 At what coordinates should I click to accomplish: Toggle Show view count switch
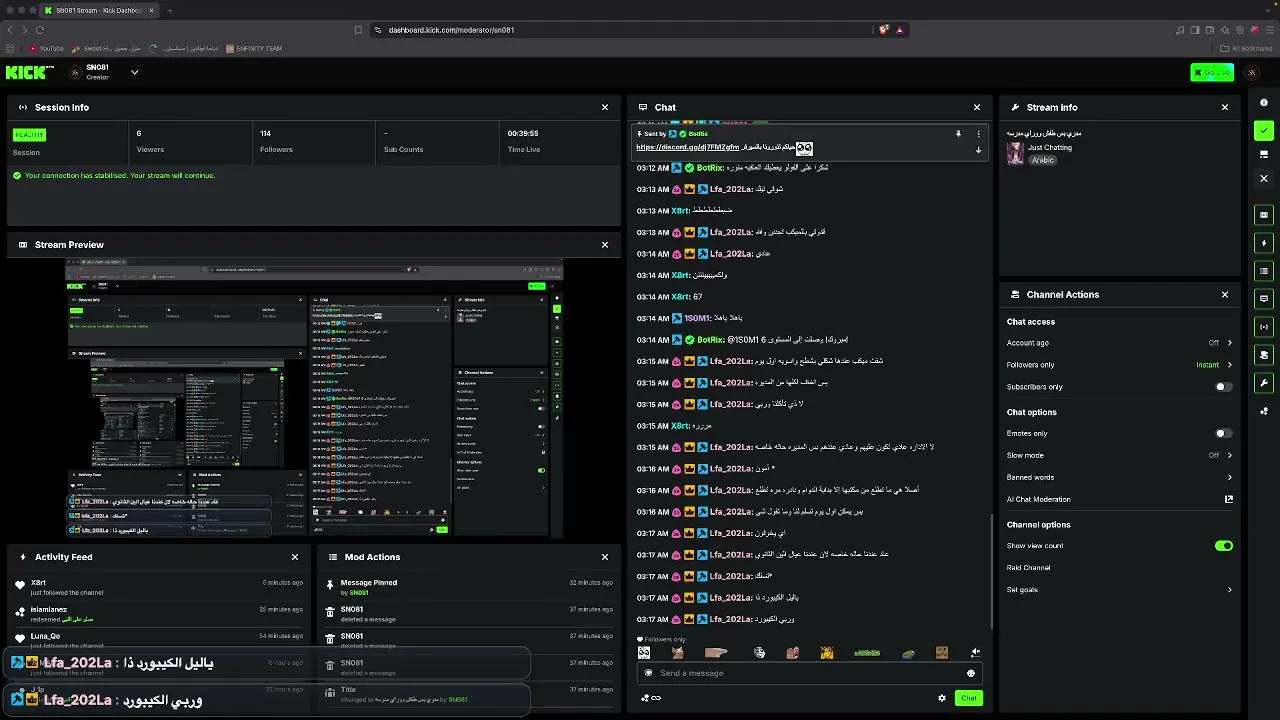tap(1224, 546)
